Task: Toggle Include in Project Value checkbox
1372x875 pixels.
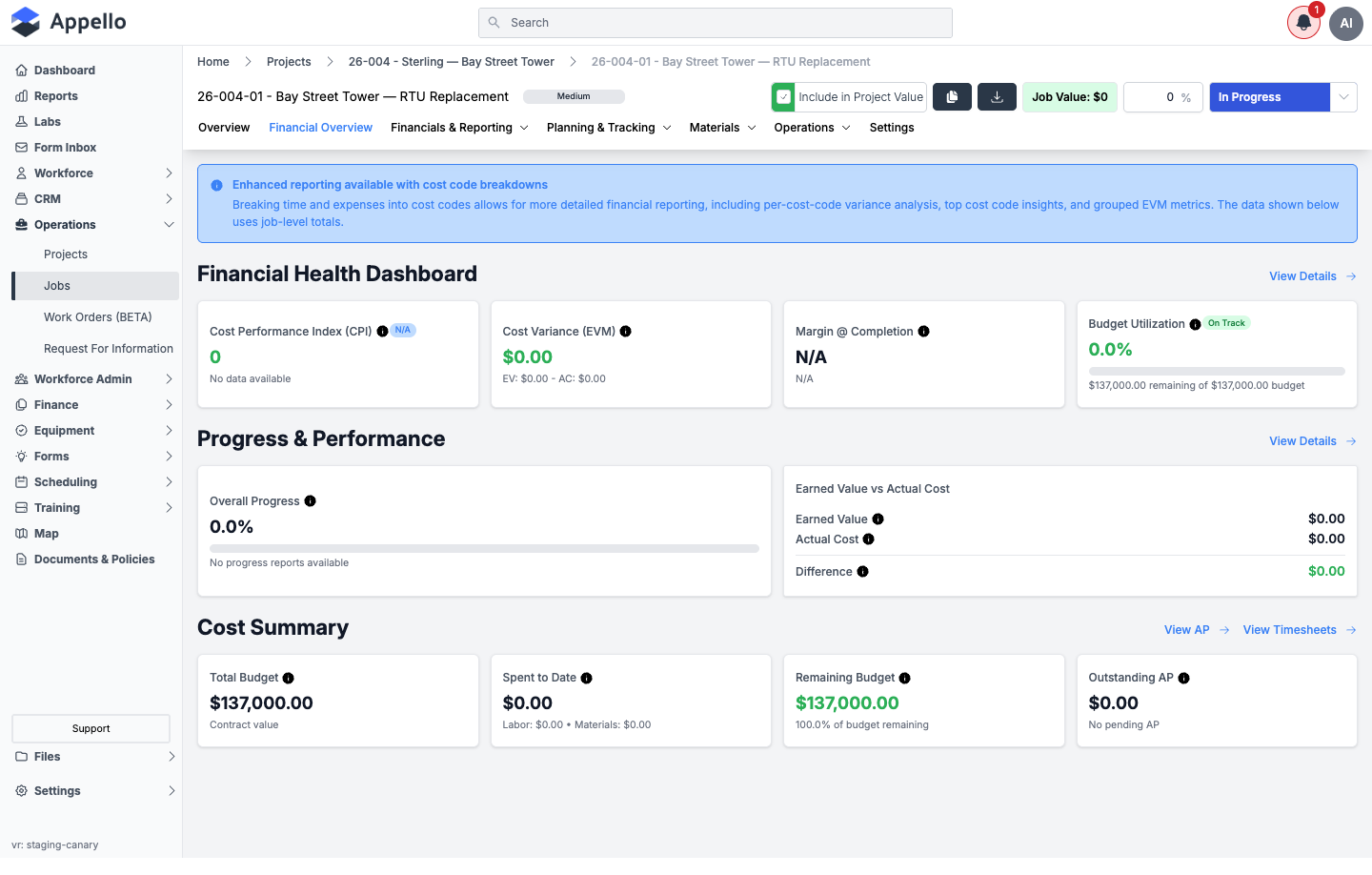Action: click(783, 97)
